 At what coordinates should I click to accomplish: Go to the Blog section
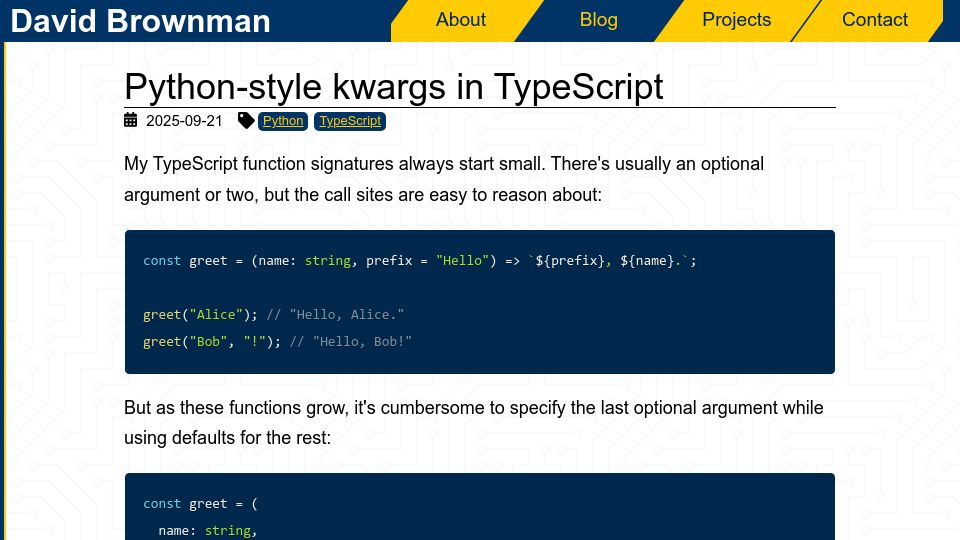(x=598, y=20)
